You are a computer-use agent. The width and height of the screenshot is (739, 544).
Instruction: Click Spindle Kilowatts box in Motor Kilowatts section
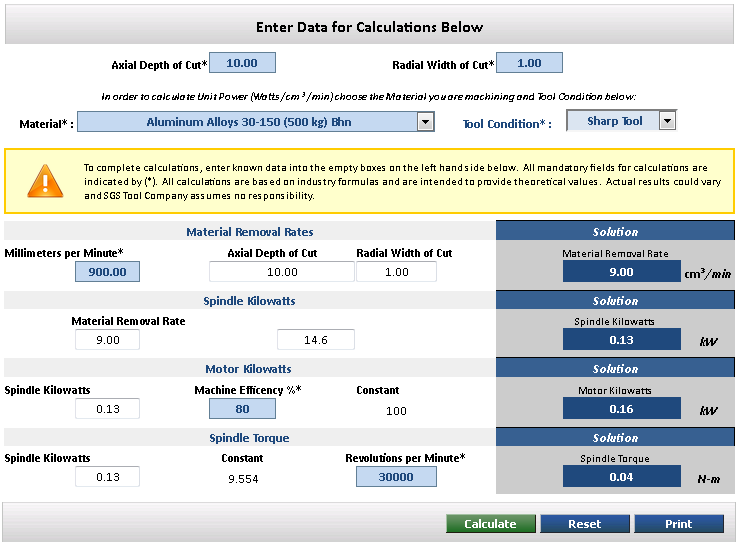pos(107,408)
